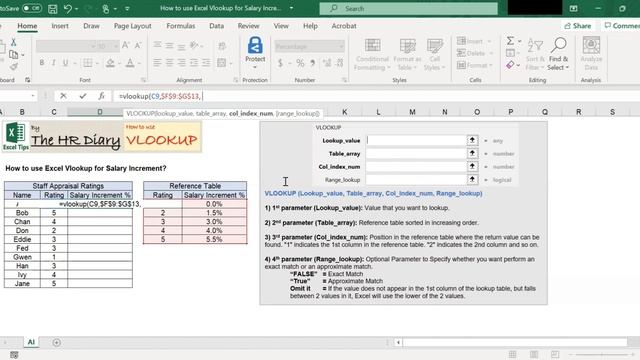Switch to the Data tab
This screenshot has width=640, height=360.
[216, 26]
